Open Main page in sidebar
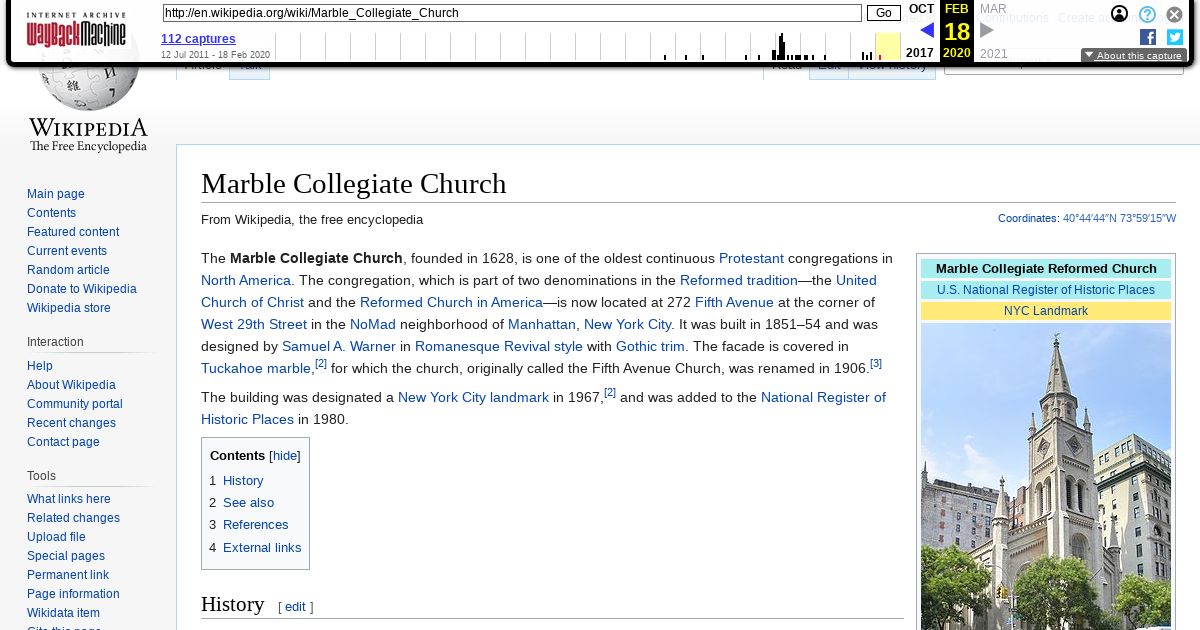Viewport: 1200px width, 630px height. [56, 194]
